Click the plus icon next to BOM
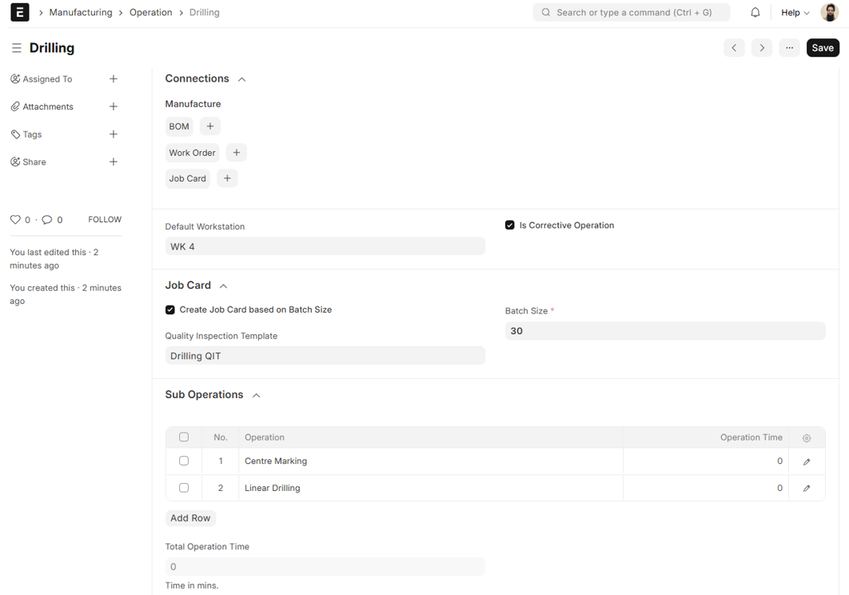849x595 pixels. click(209, 126)
